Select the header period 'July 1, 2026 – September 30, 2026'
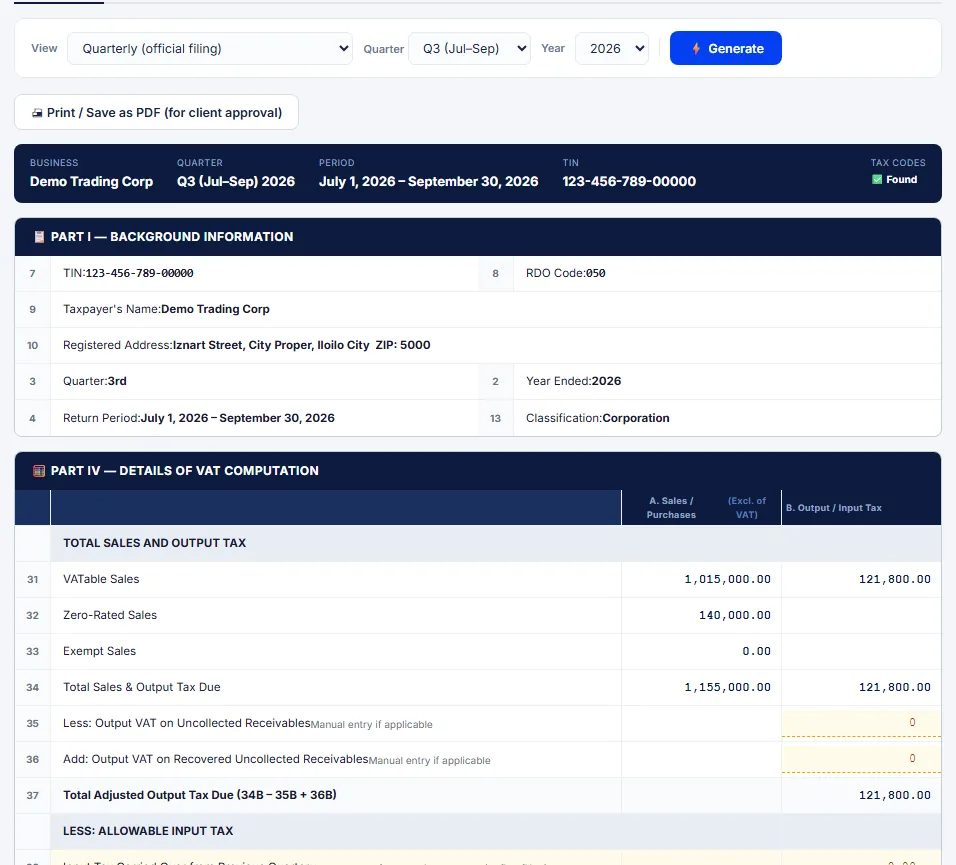The width and height of the screenshot is (956, 865). point(429,182)
